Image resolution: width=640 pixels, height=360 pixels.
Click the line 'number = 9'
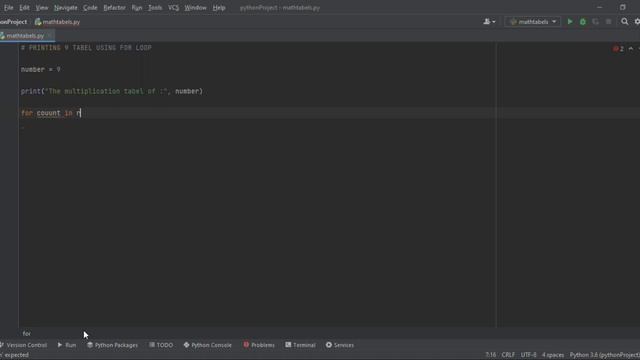(x=40, y=69)
